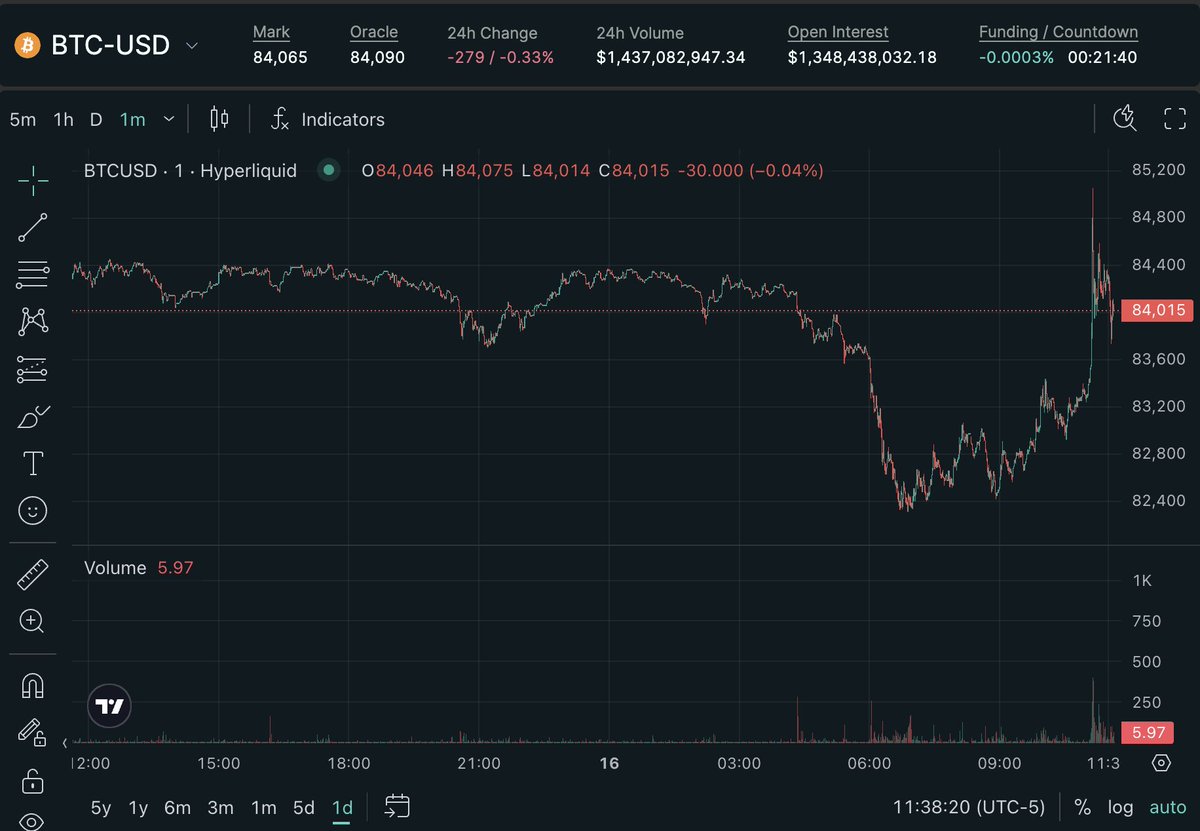Select the trend line drawing tool
The width and height of the screenshot is (1200, 831).
pyautogui.click(x=33, y=228)
